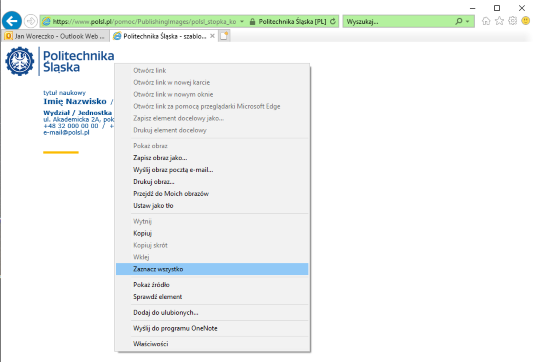Image resolution: width=535 pixels, height=362 pixels.
Task: Click 'Wydział / Jednostka' text
Action: click(77, 113)
